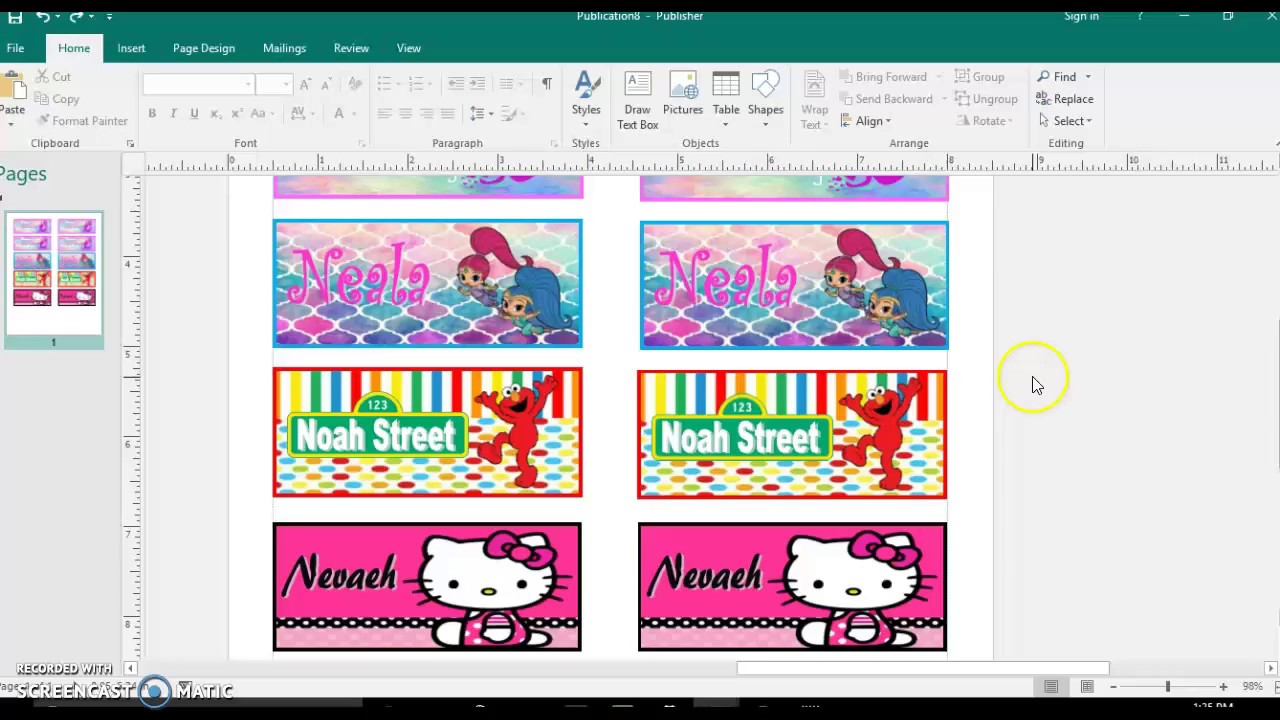Click the Ungroup objects icon
This screenshot has width=1280, height=720.
point(987,99)
